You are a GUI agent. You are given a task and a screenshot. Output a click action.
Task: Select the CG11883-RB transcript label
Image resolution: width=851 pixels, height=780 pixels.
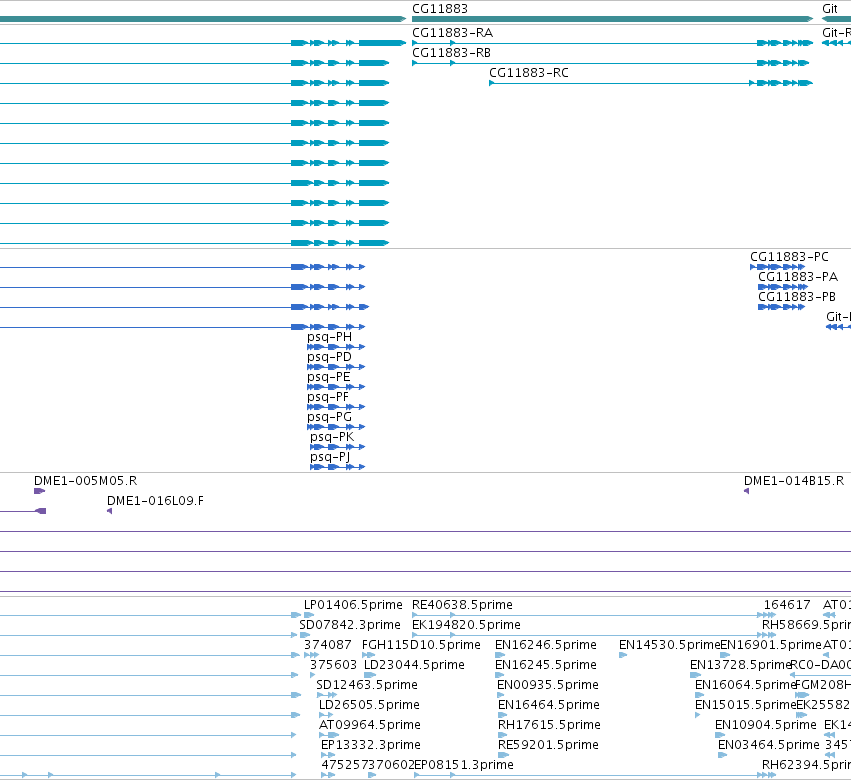(x=452, y=53)
